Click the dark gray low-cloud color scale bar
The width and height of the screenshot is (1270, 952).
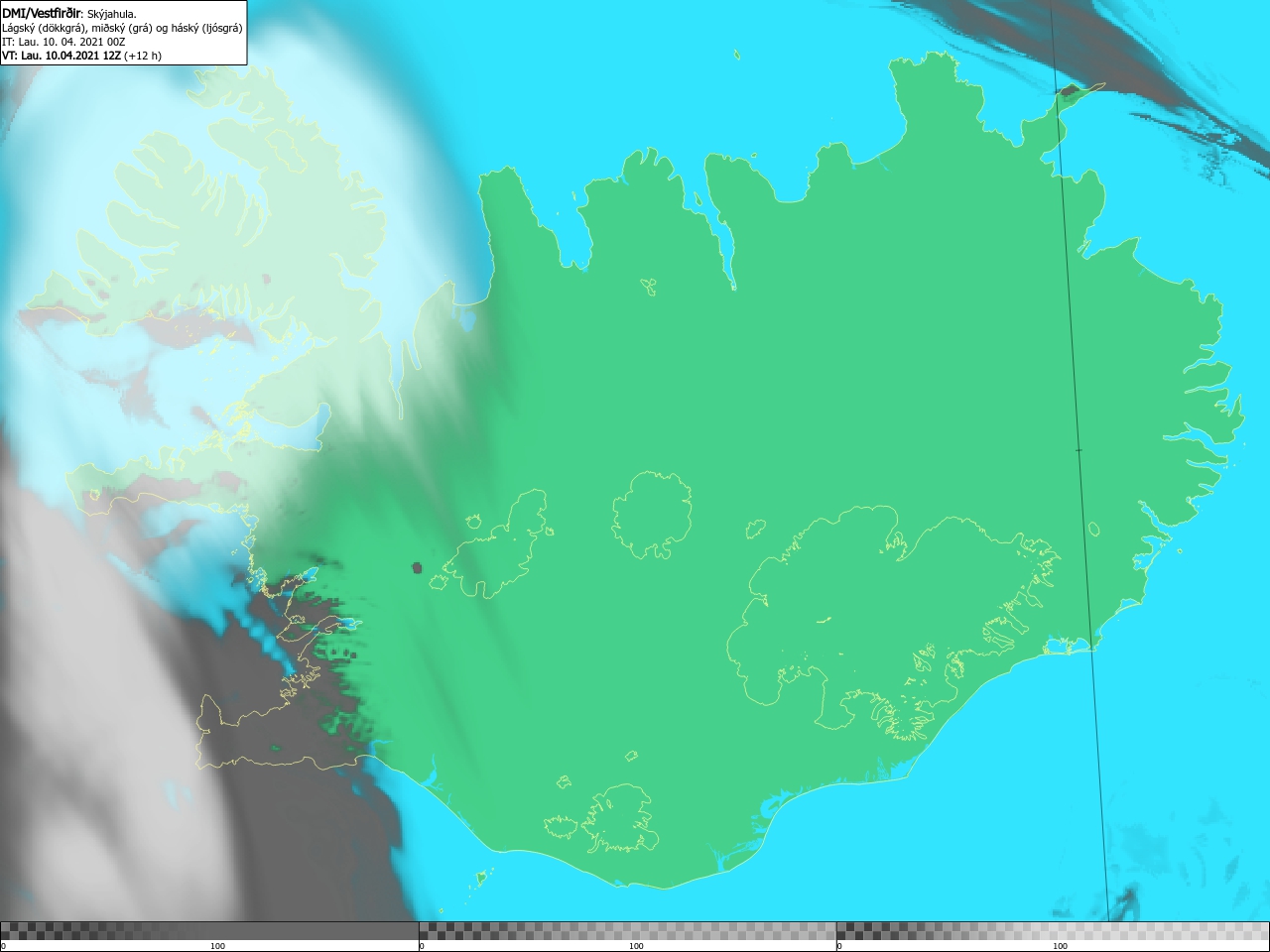(x=209, y=931)
